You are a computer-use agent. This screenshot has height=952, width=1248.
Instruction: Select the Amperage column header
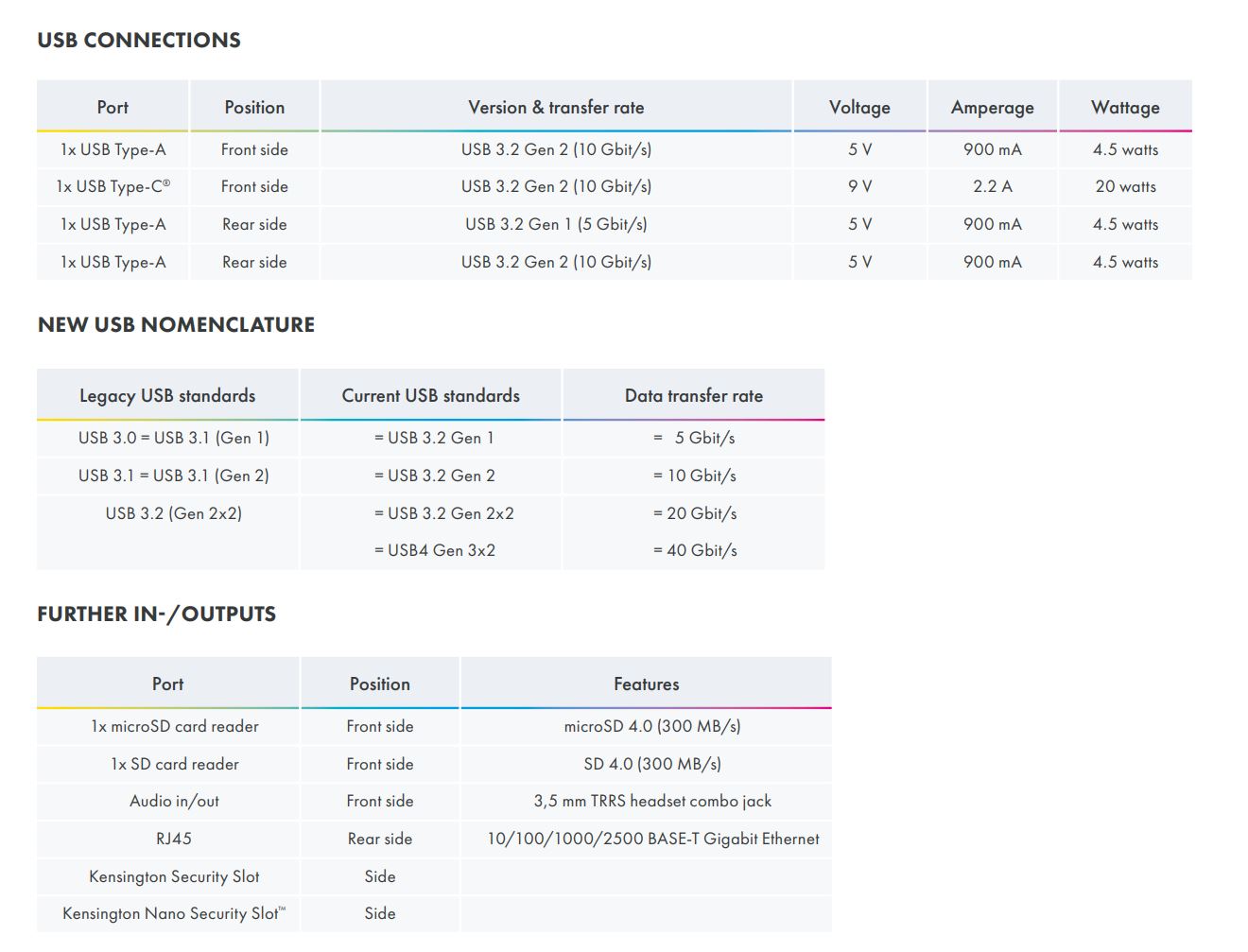coord(993,107)
